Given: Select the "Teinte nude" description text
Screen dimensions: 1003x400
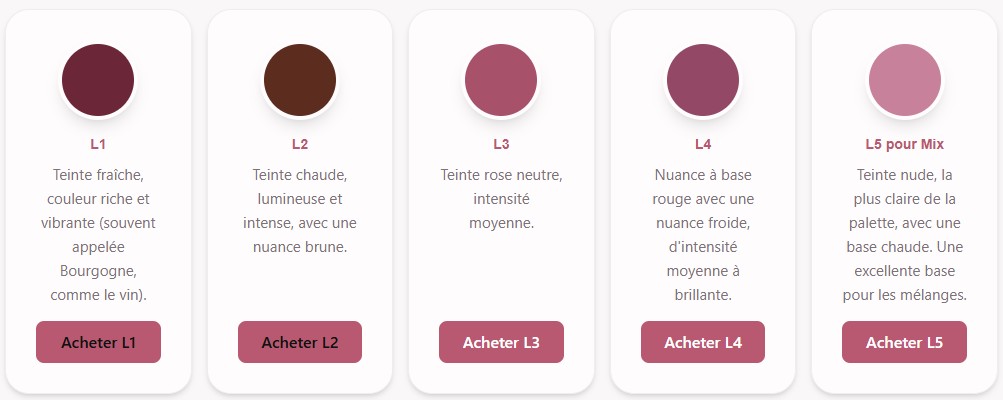Looking at the screenshot, I should (904, 235).
